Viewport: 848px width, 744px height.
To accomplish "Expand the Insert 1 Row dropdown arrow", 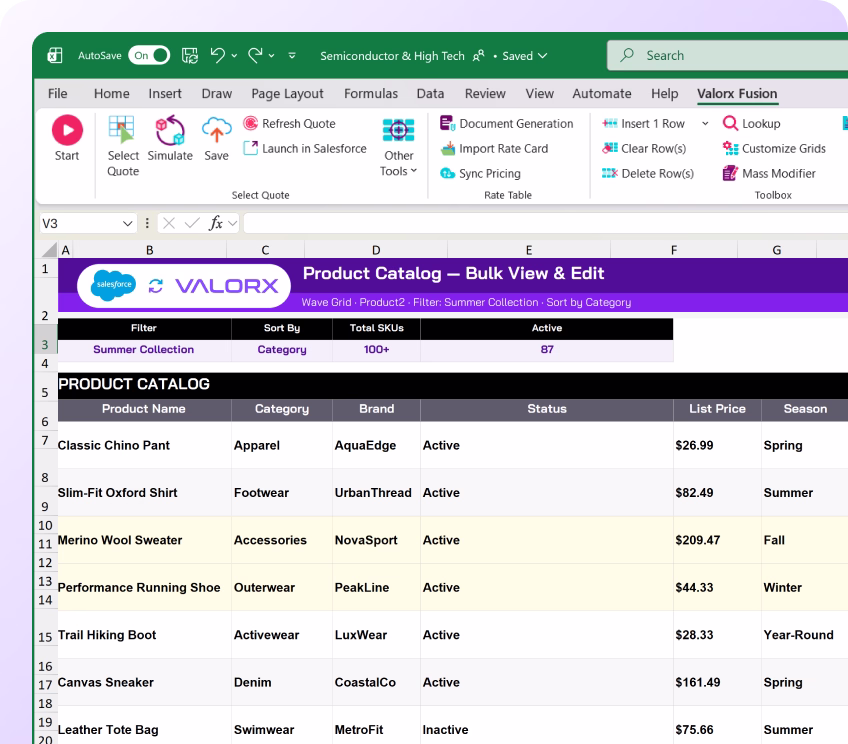I will pyautogui.click(x=705, y=123).
